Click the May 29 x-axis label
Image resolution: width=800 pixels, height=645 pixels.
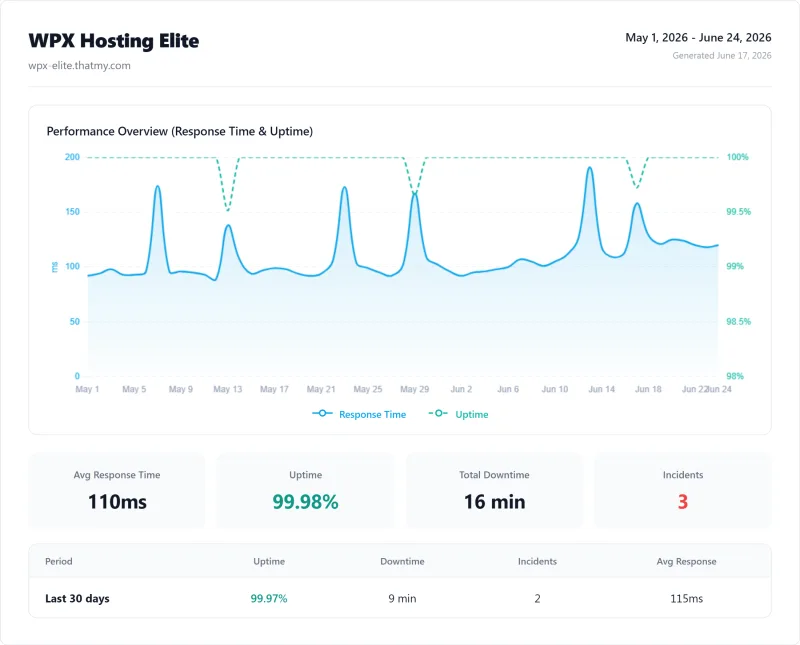pyautogui.click(x=414, y=389)
